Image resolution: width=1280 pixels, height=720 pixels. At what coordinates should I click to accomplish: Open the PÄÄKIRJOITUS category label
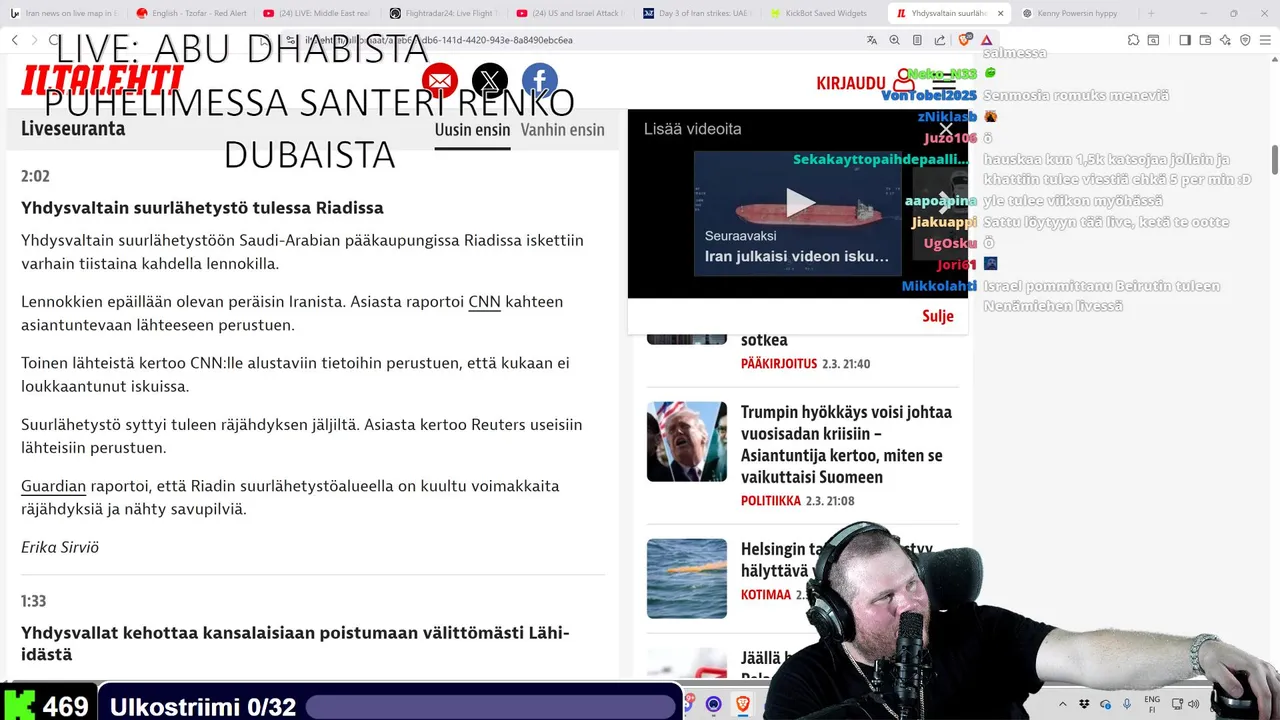point(779,364)
